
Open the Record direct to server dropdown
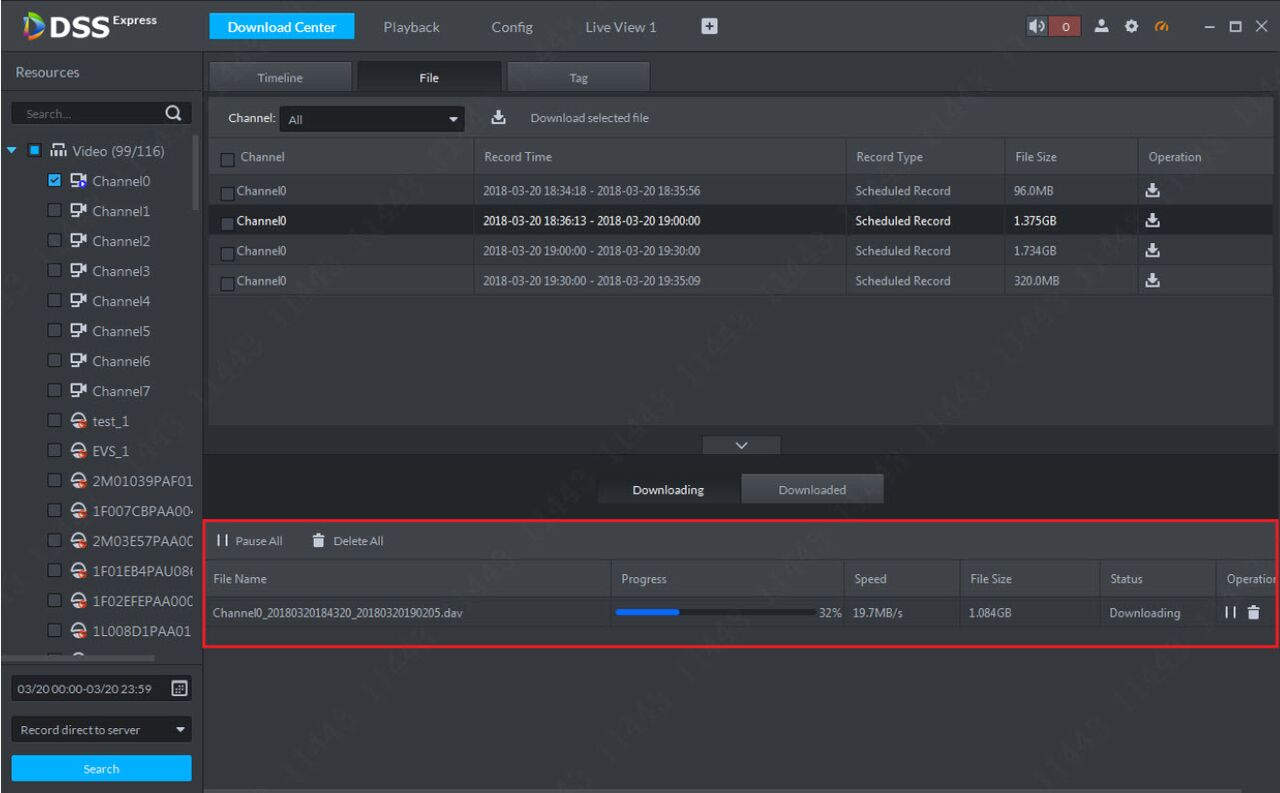101,730
